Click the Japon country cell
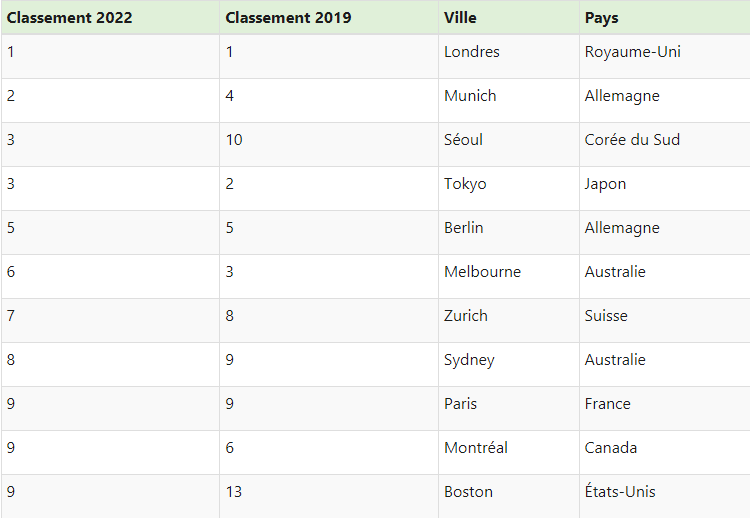This screenshot has height=518, width=750. [665, 188]
